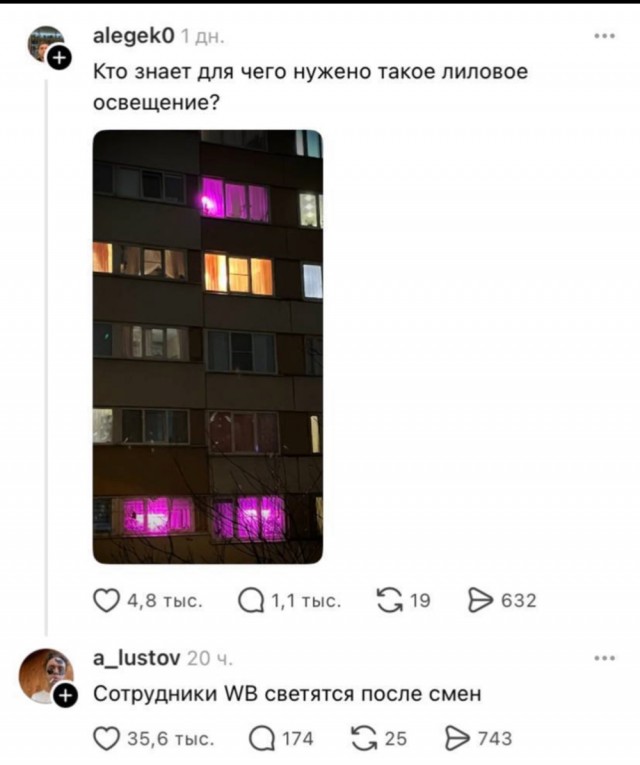Open post via '1 дн.' timestamp
640x765 pixels.
(202, 37)
